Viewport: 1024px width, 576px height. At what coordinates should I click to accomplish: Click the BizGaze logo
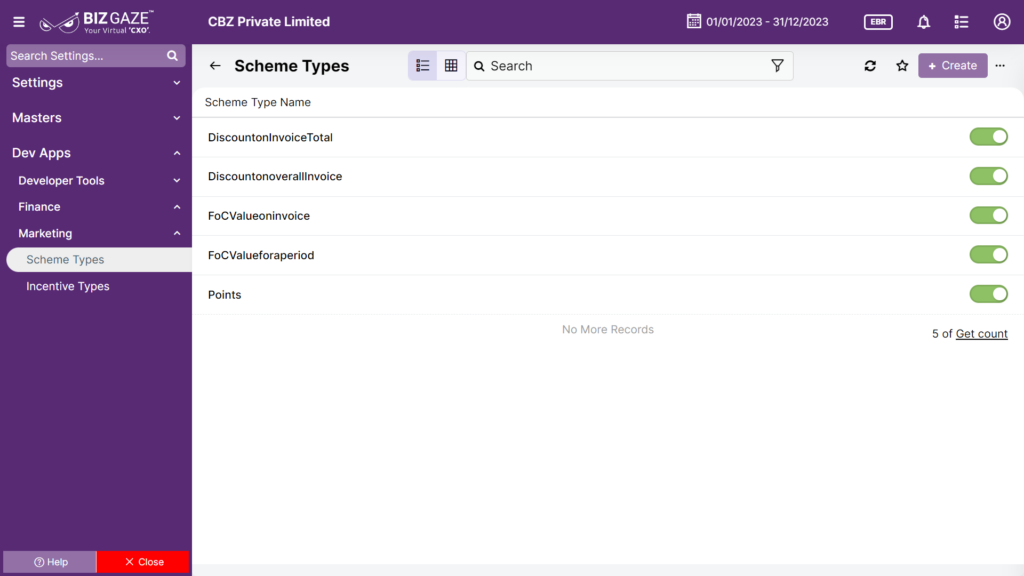[x=96, y=22]
